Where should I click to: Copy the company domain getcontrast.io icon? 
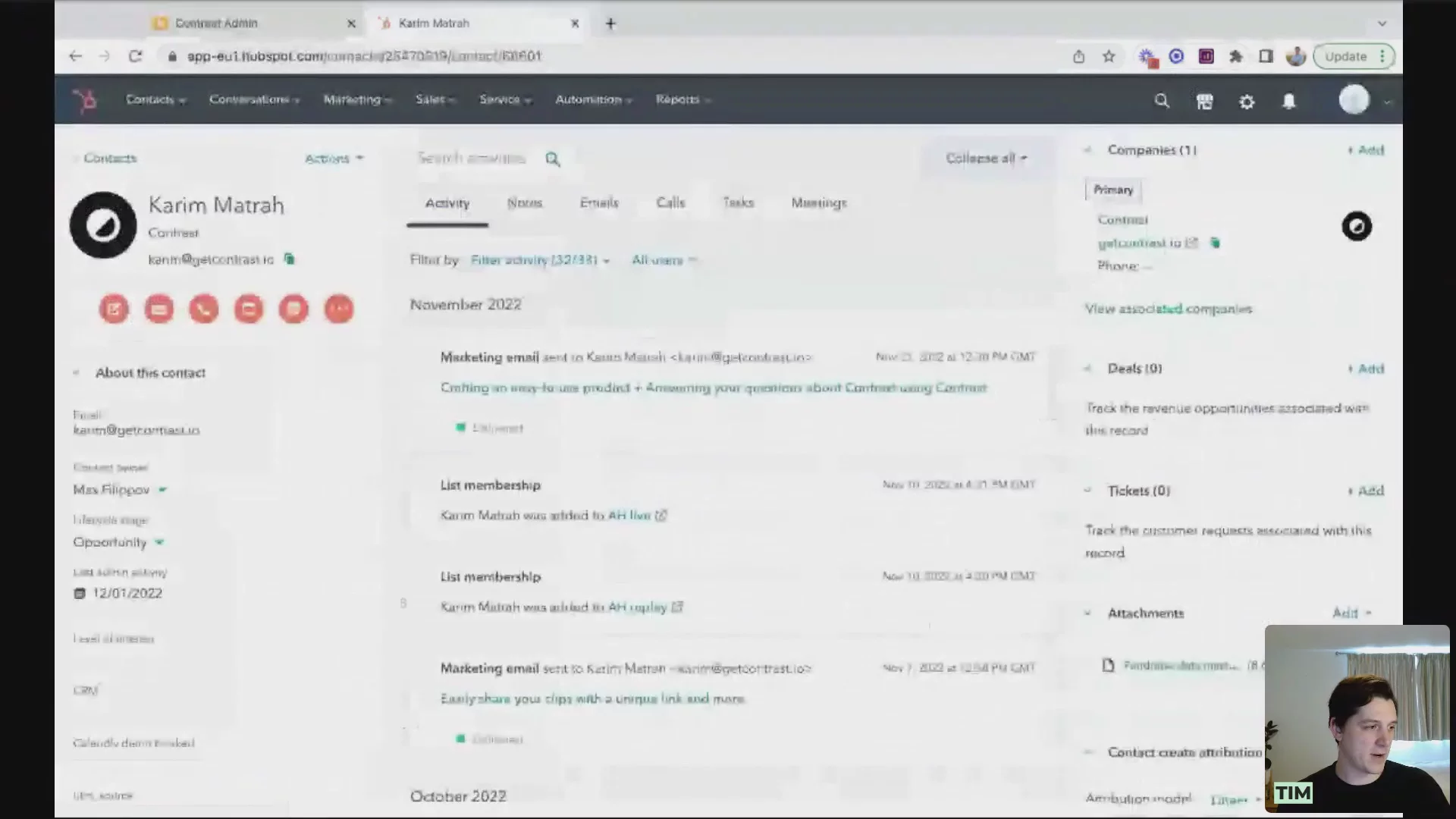pos(1215,243)
